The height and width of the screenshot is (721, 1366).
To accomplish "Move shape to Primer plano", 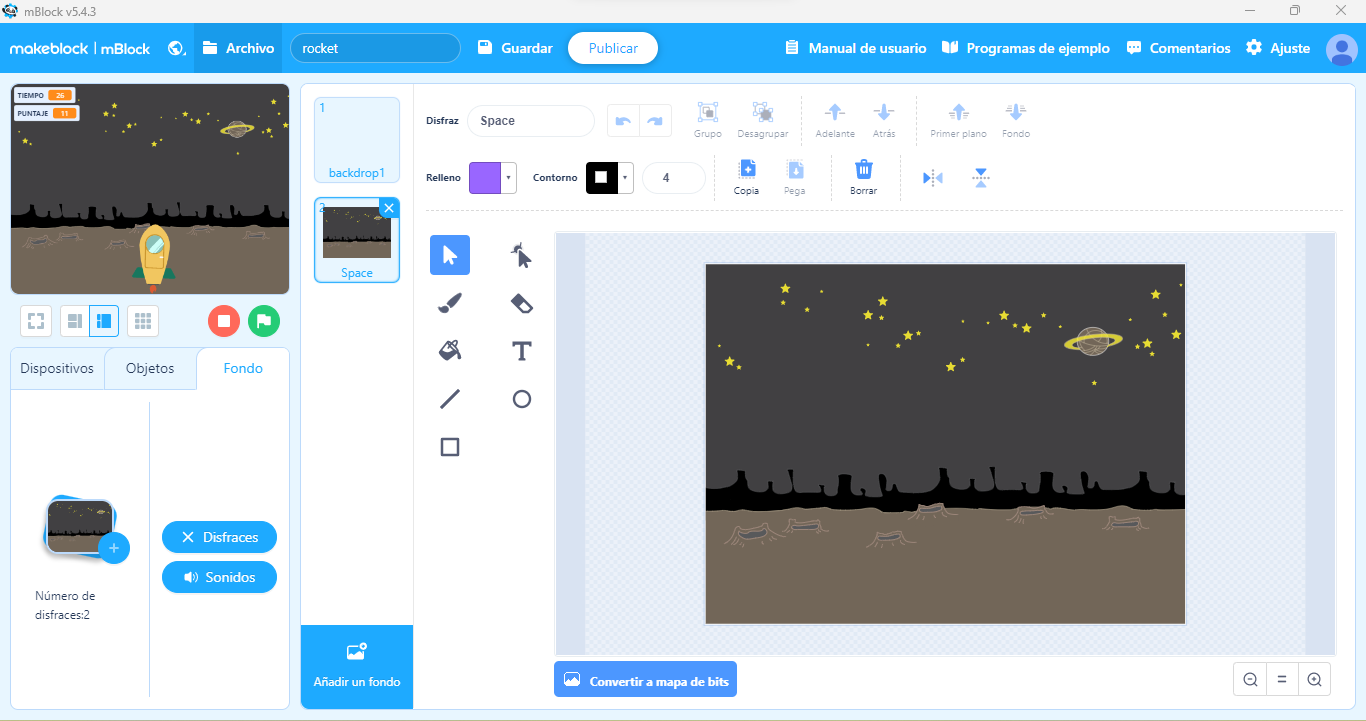I will point(958,112).
